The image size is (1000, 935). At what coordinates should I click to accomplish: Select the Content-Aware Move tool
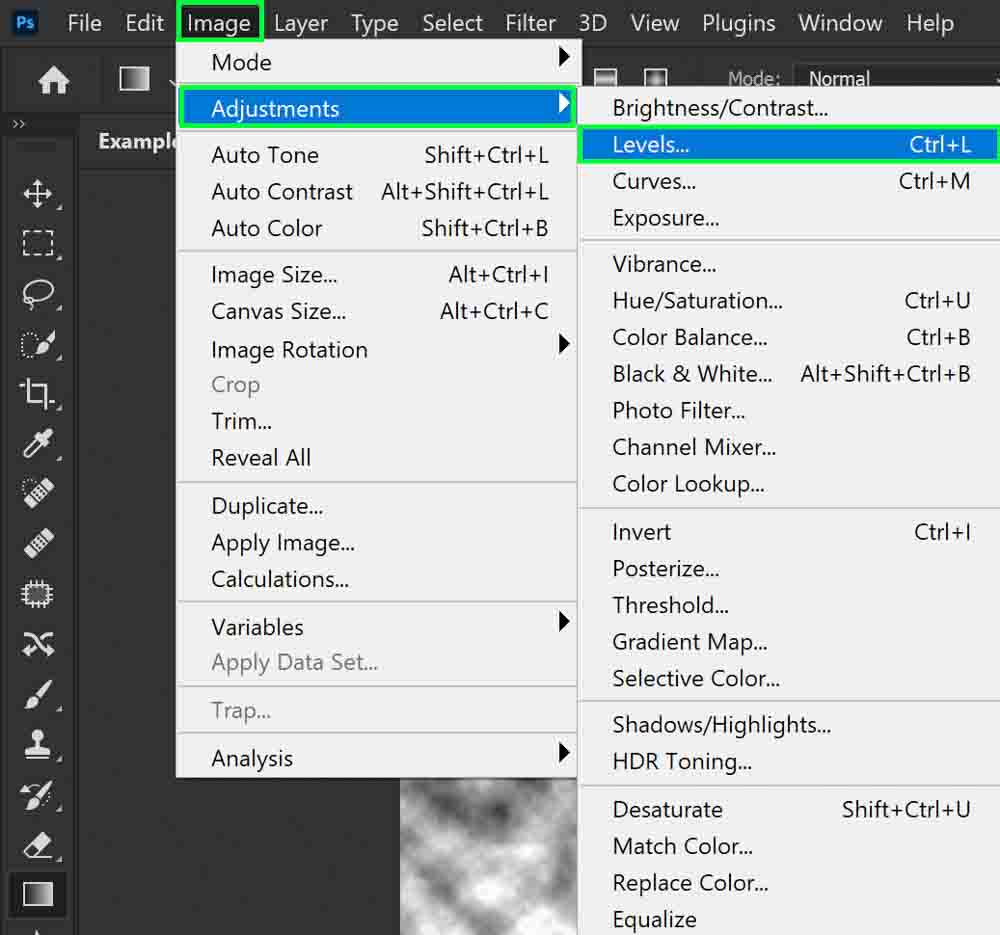(38, 644)
